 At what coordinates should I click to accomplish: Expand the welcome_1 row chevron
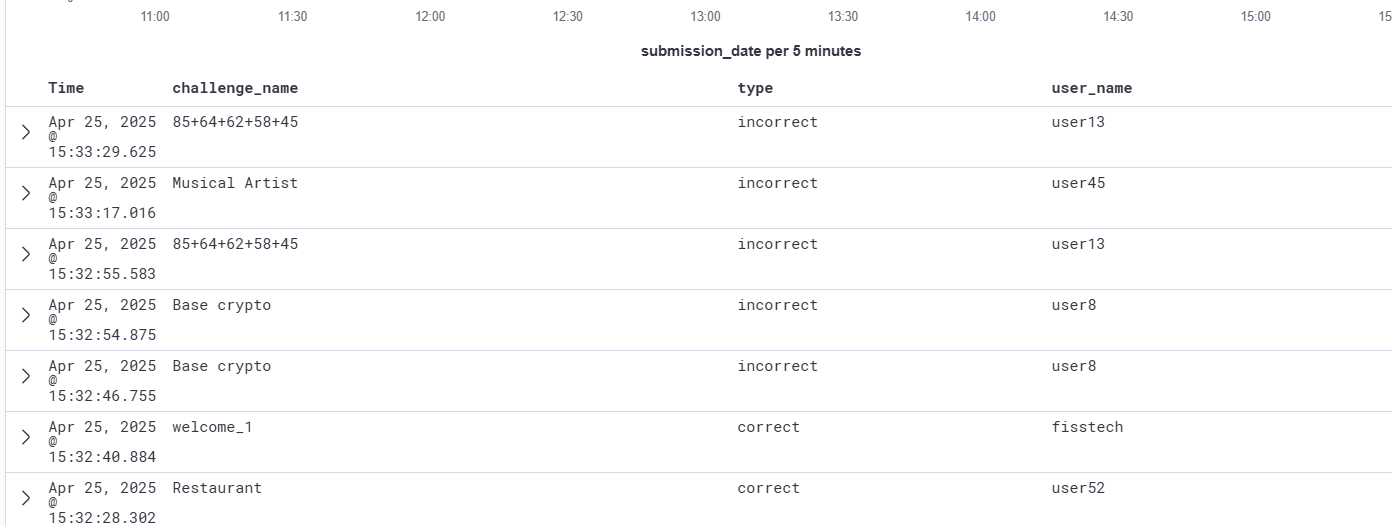click(26, 437)
